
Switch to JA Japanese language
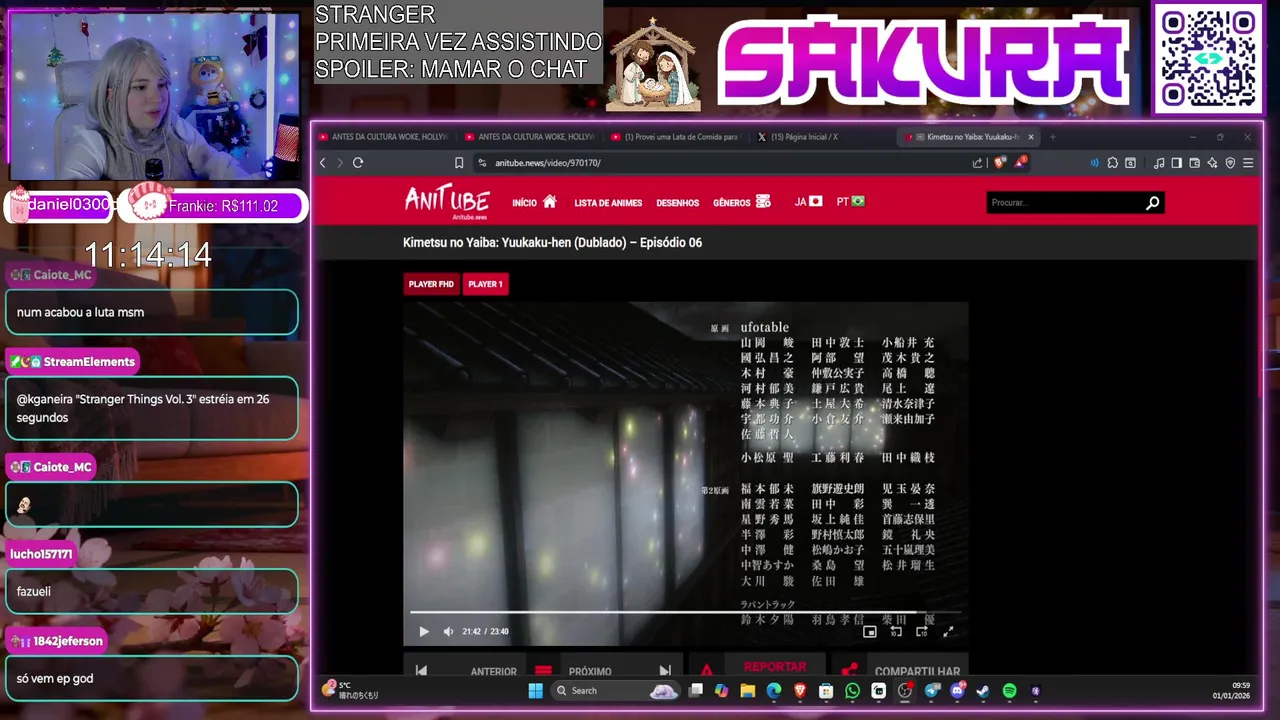[808, 202]
